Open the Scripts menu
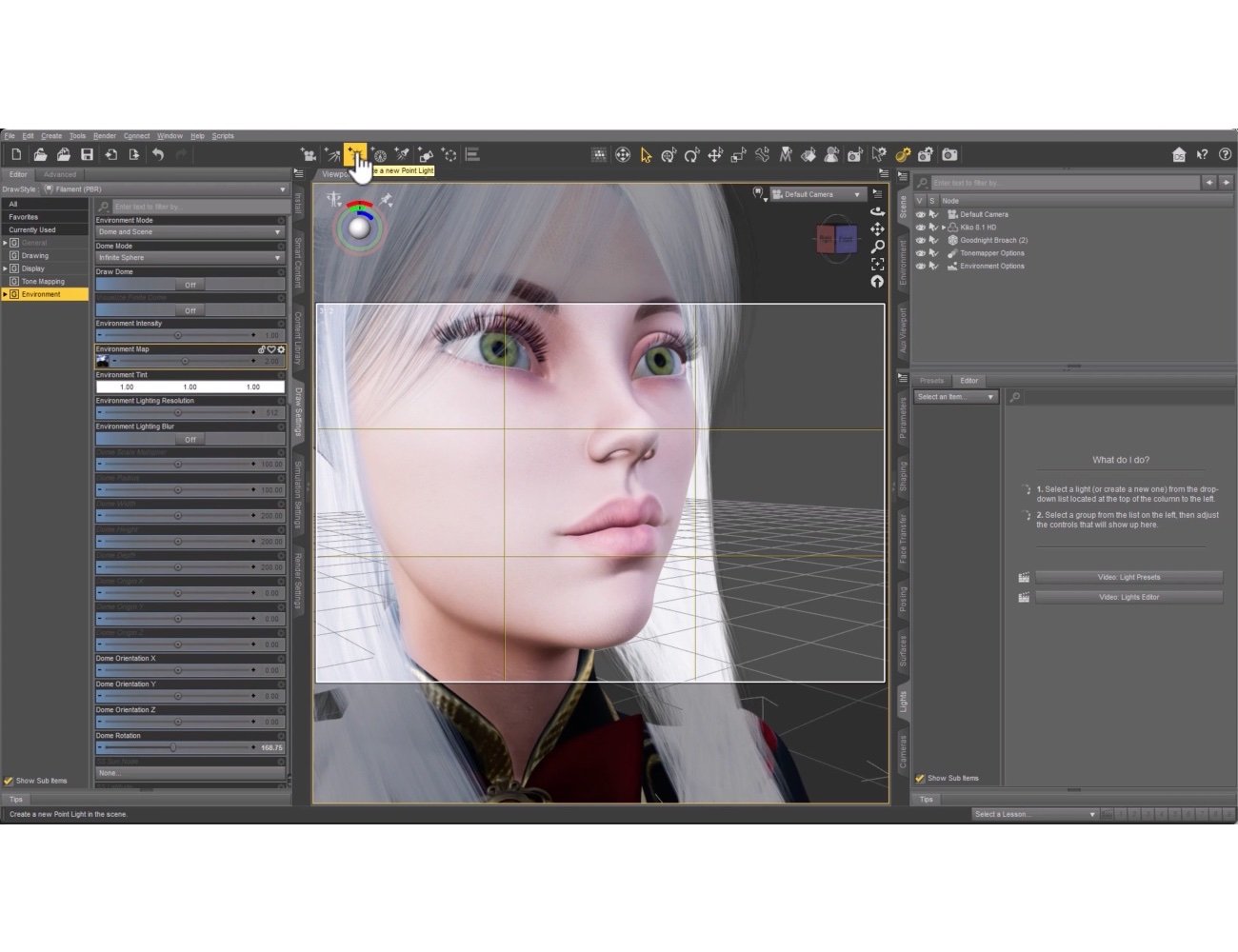Screen dimensions: 1238x952 coord(223,136)
